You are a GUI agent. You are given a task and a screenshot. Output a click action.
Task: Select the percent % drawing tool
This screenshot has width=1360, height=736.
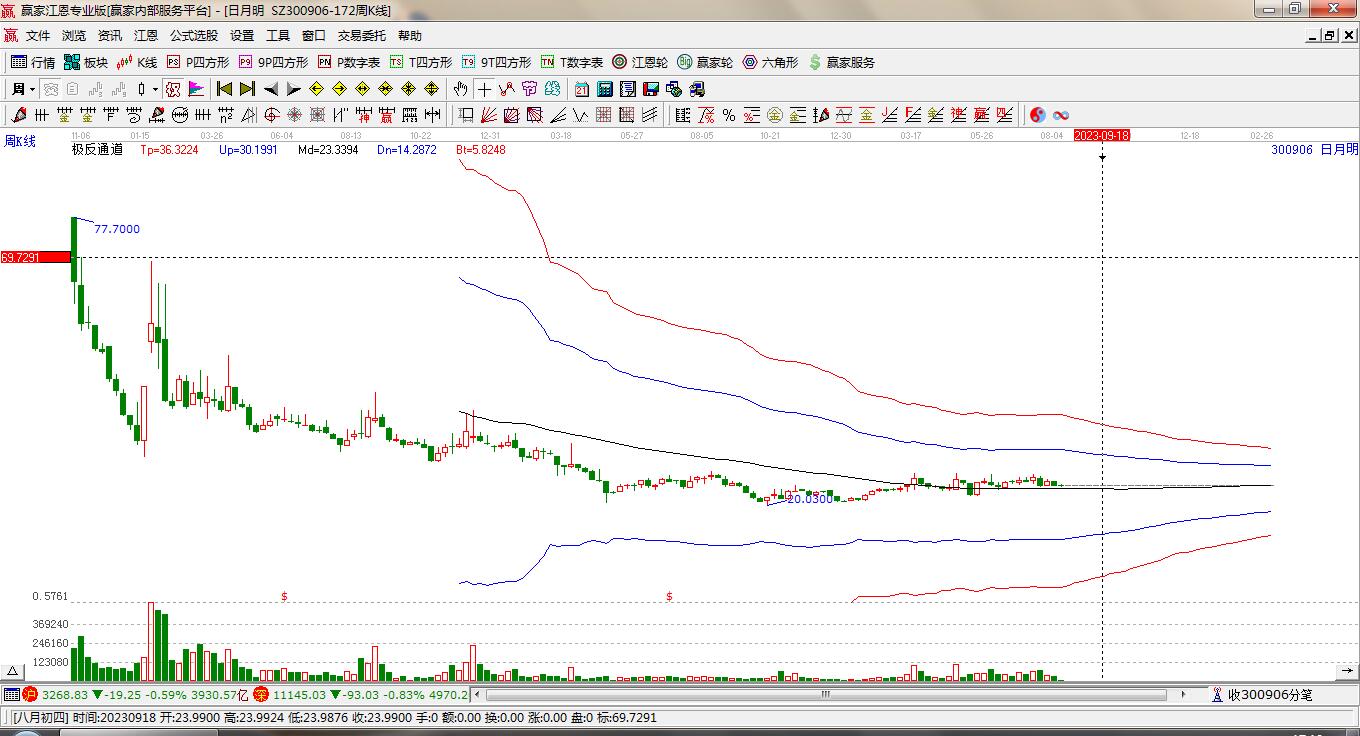pyautogui.click(x=729, y=115)
